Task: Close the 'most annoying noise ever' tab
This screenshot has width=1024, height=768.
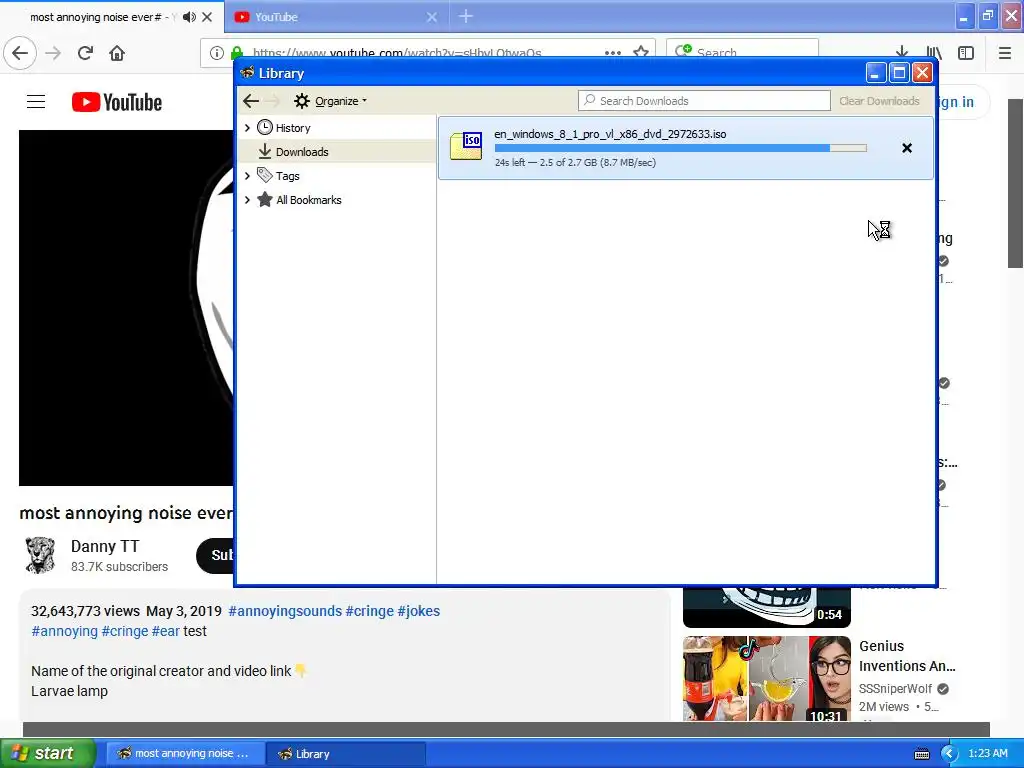Action: [x=207, y=17]
